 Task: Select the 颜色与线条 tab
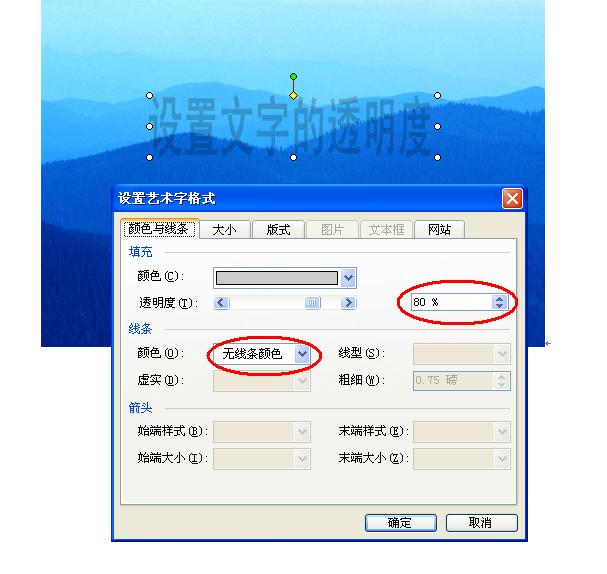click(159, 229)
